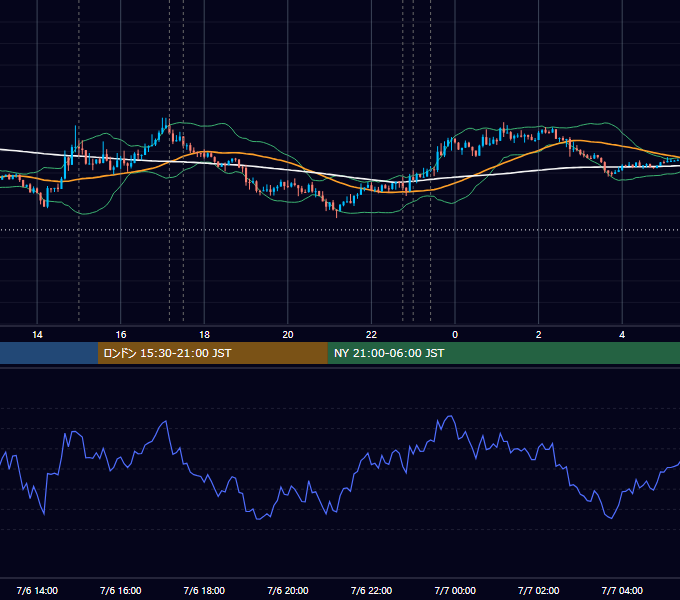Click the ロンドン 15:30-21:00 JST session bar
680x600 pixels.
(x=212, y=353)
